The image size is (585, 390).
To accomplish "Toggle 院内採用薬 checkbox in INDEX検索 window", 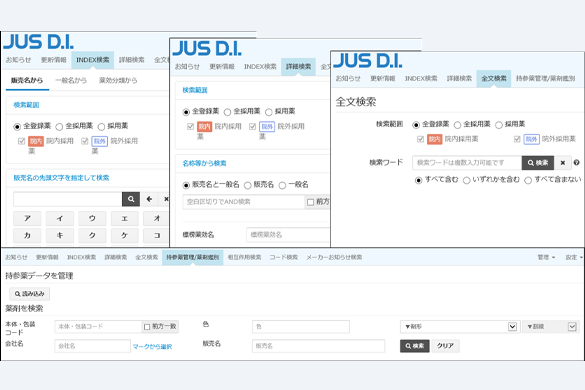I will pos(21,141).
